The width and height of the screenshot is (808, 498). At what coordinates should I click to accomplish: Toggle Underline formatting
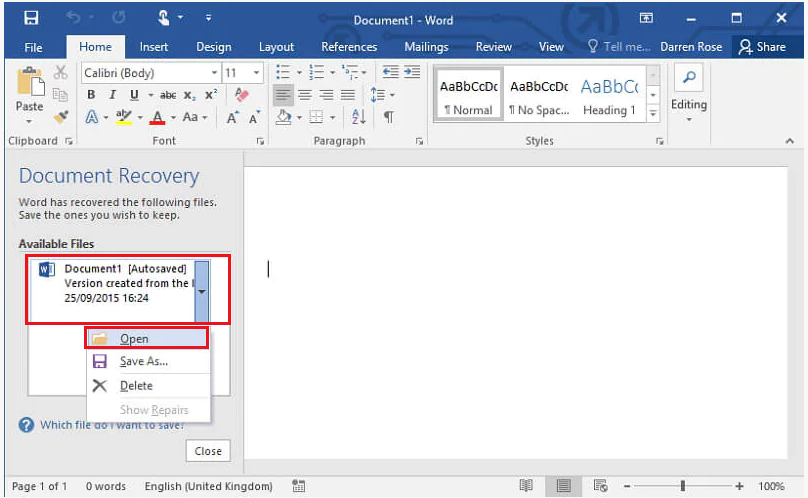point(134,95)
